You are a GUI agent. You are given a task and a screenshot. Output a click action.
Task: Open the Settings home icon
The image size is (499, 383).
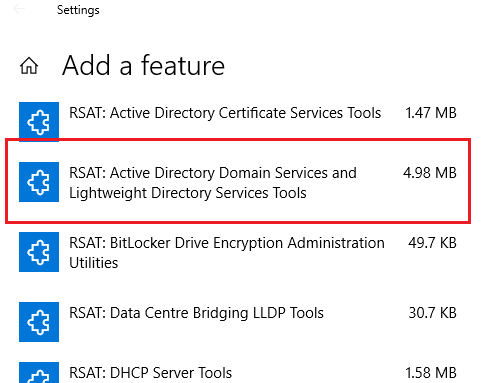(x=29, y=65)
